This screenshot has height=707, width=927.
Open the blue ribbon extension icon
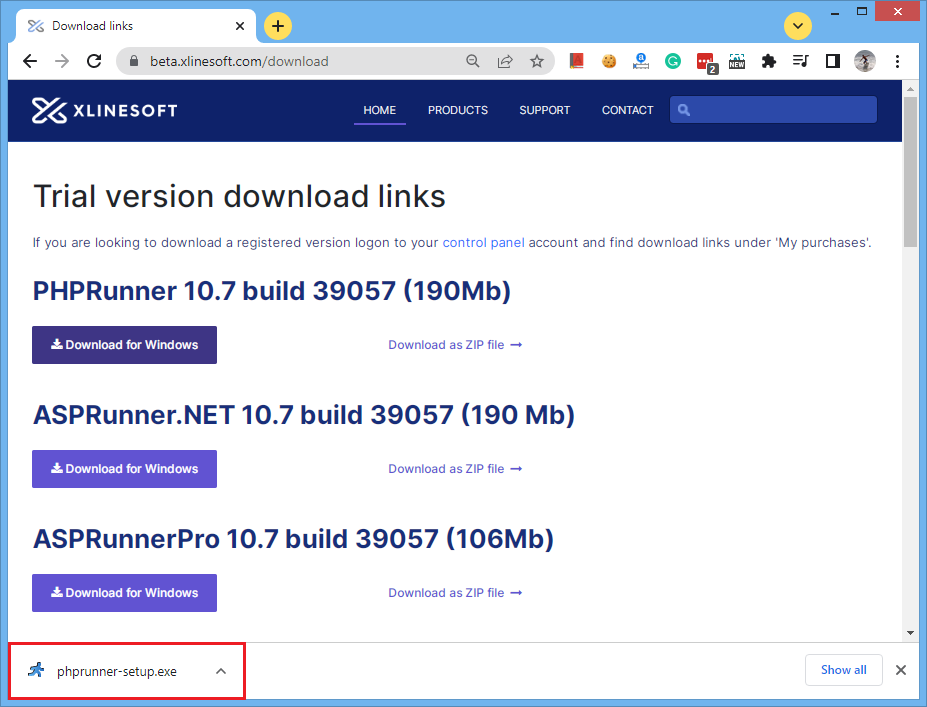click(x=641, y=61)
